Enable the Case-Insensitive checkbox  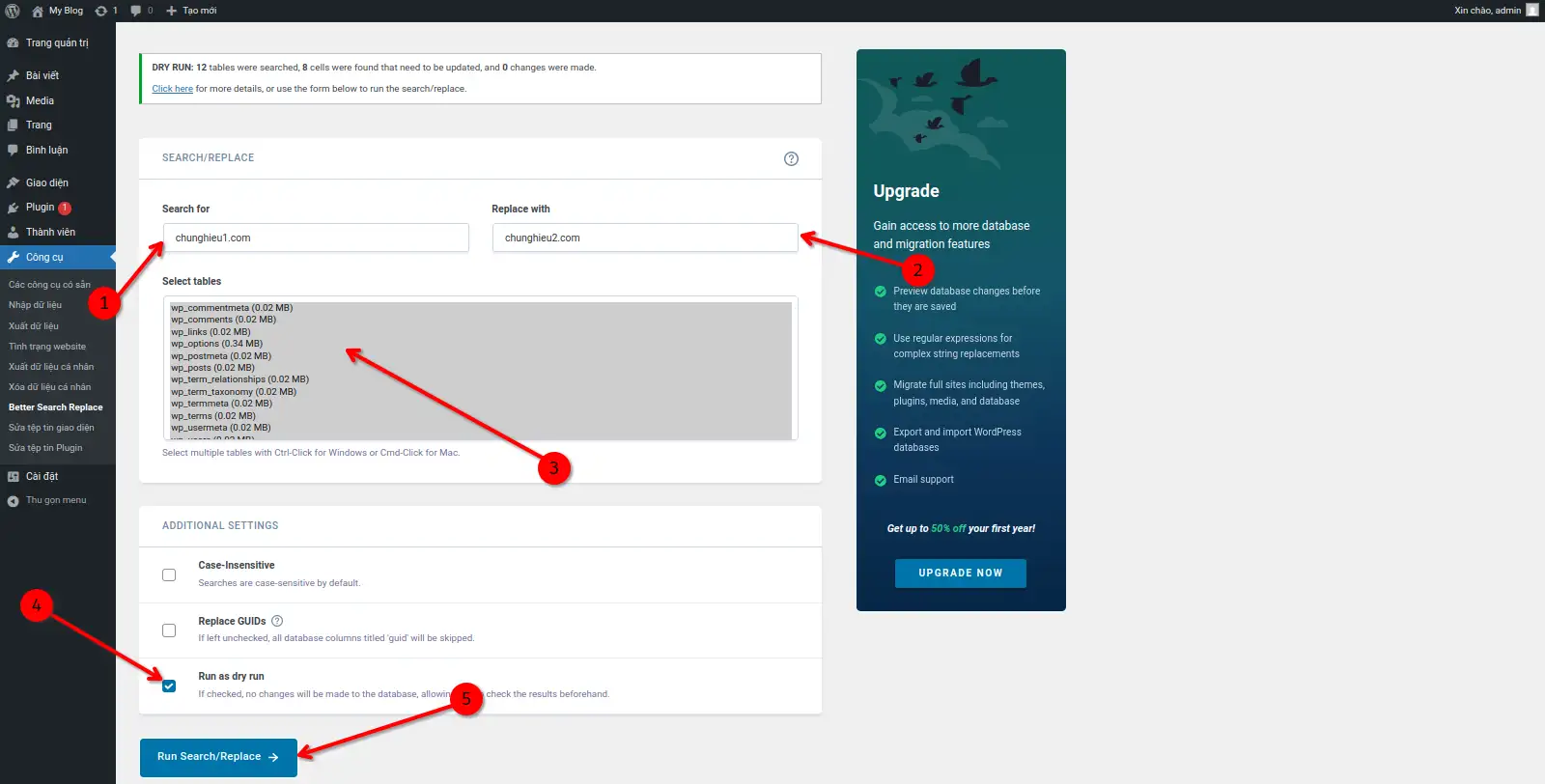[x=169, y=574]
